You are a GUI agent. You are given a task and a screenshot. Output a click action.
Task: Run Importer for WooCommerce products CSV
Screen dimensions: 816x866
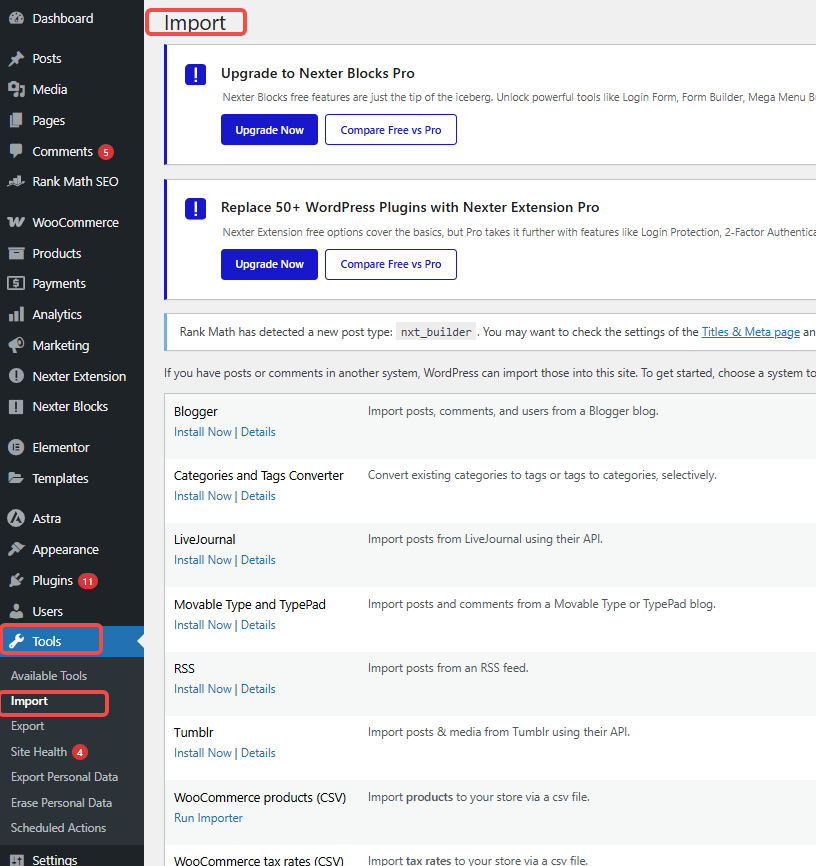[207, 817]
